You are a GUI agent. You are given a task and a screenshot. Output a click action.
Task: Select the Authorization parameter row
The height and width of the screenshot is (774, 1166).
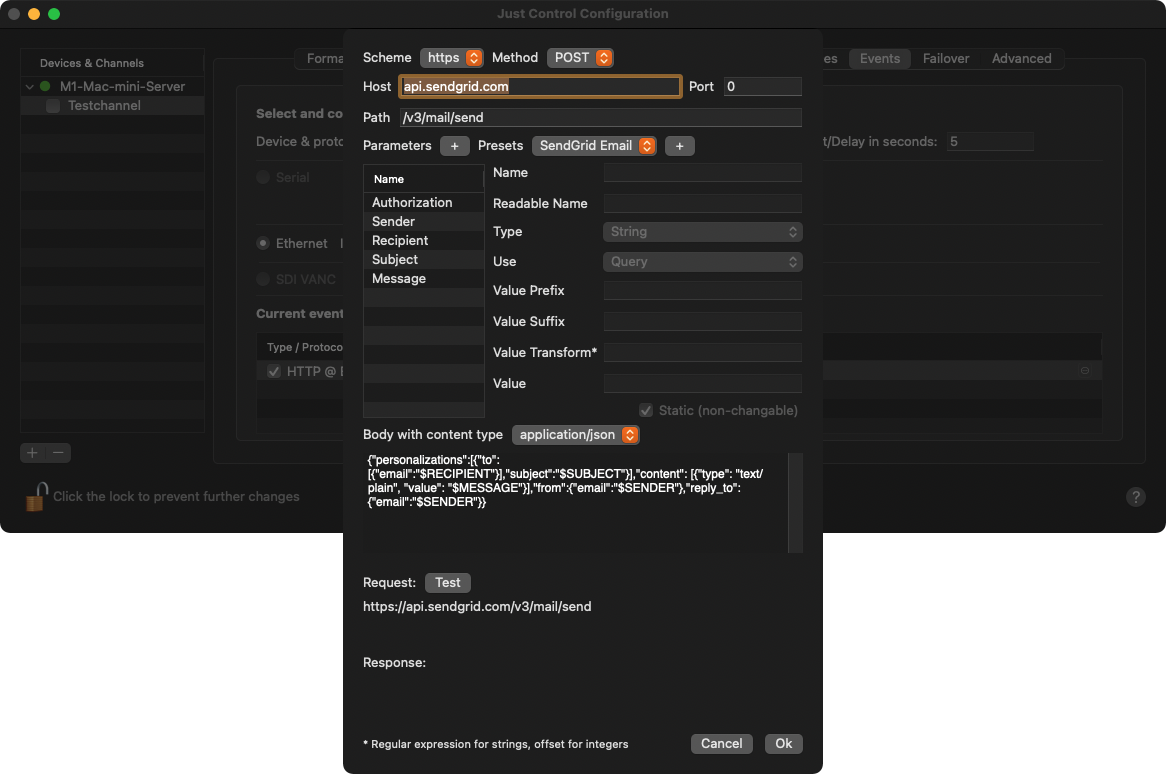[424, 202]
